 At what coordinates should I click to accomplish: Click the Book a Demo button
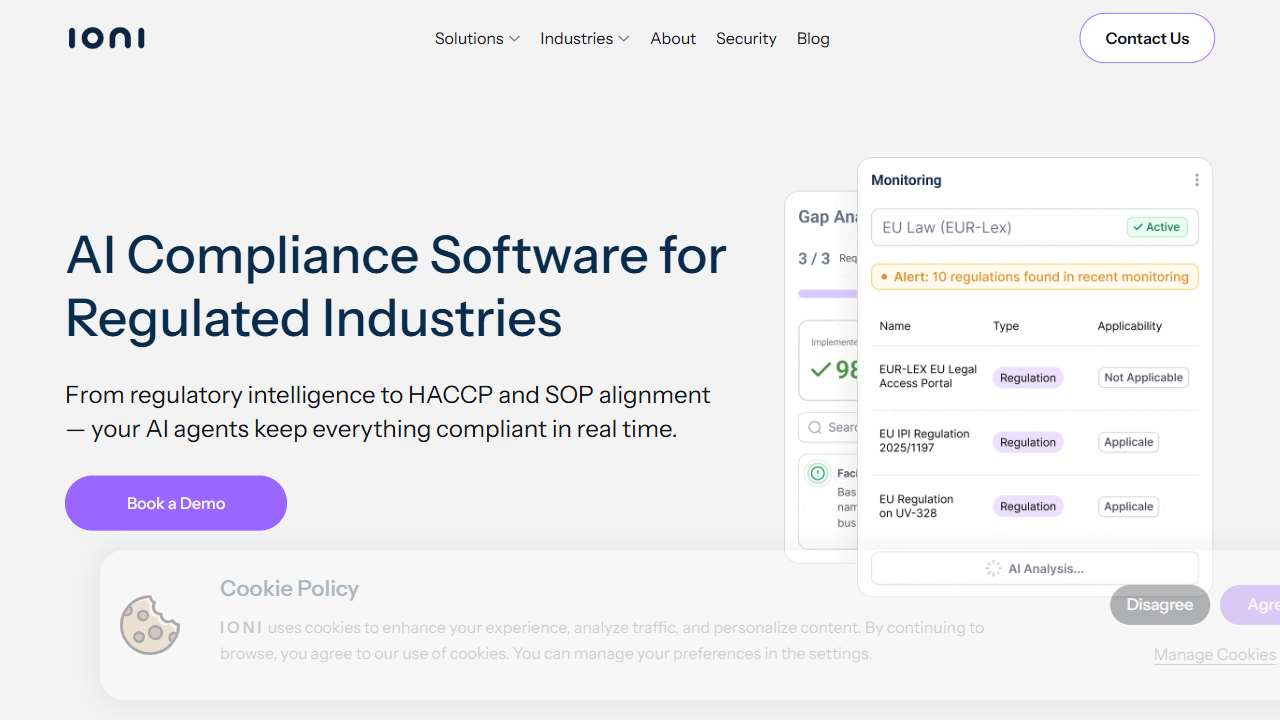point(176,503)
